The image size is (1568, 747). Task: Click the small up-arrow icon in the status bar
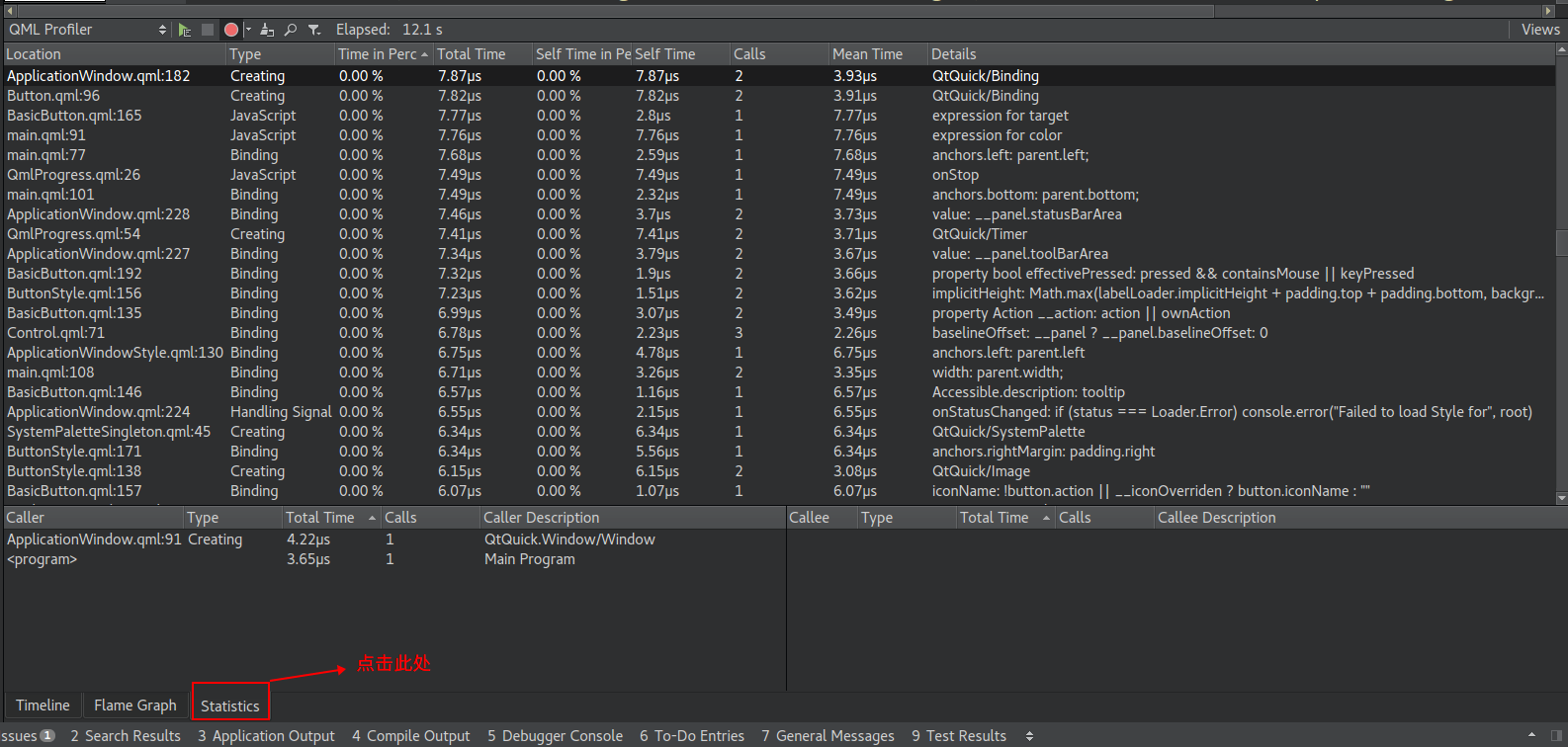(x=1532, y=735)
